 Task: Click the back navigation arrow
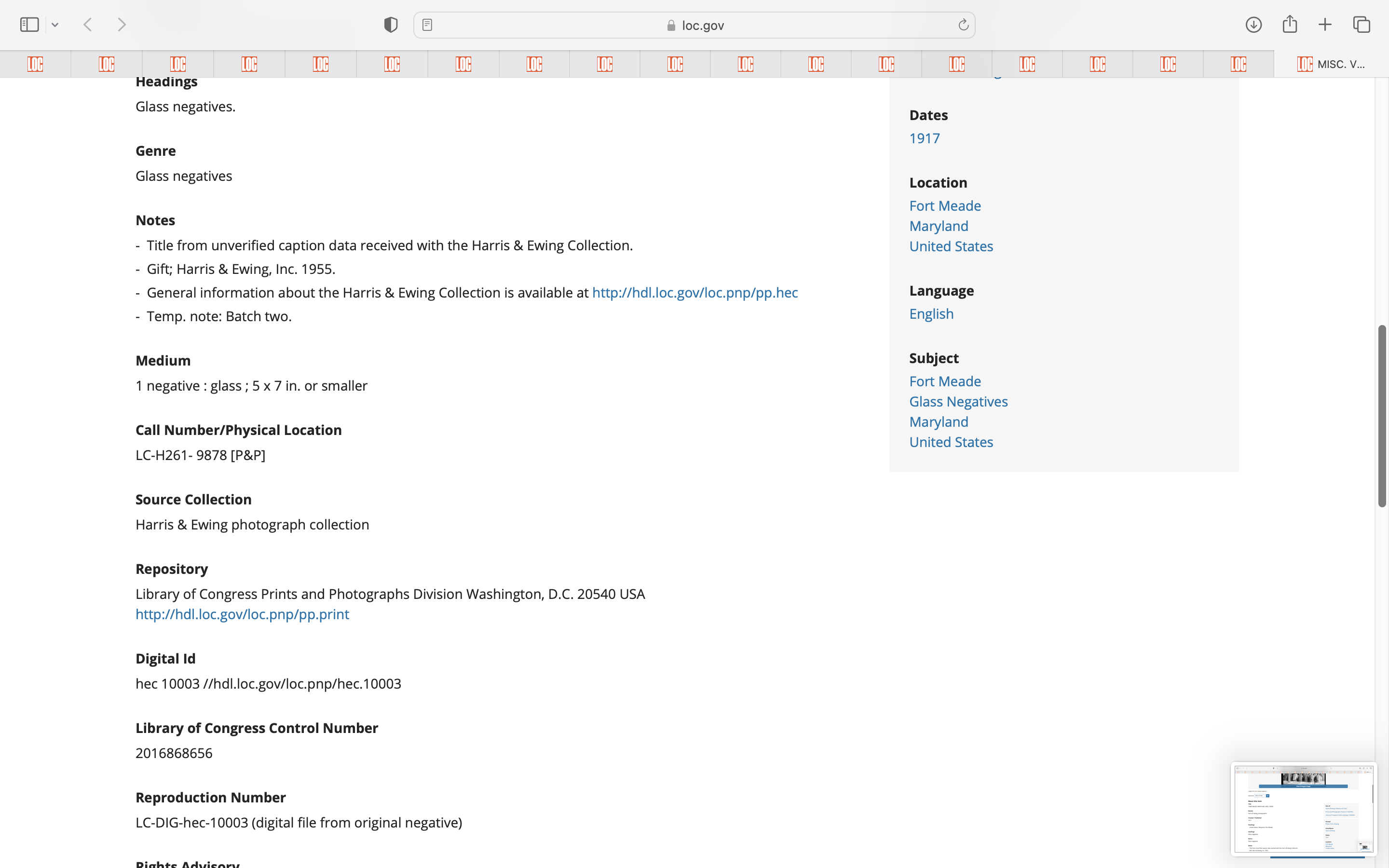pyautogui.click(x=88, y=25)
